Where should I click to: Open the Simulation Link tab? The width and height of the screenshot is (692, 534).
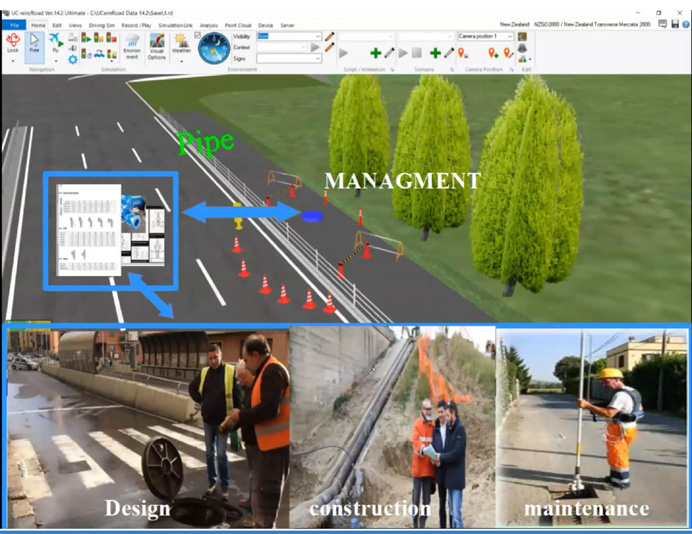[x=176, y=26]
